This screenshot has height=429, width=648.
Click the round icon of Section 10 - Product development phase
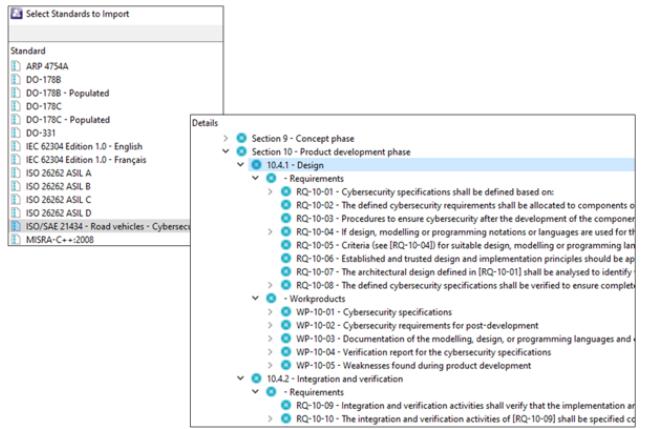tap(241, 152)
